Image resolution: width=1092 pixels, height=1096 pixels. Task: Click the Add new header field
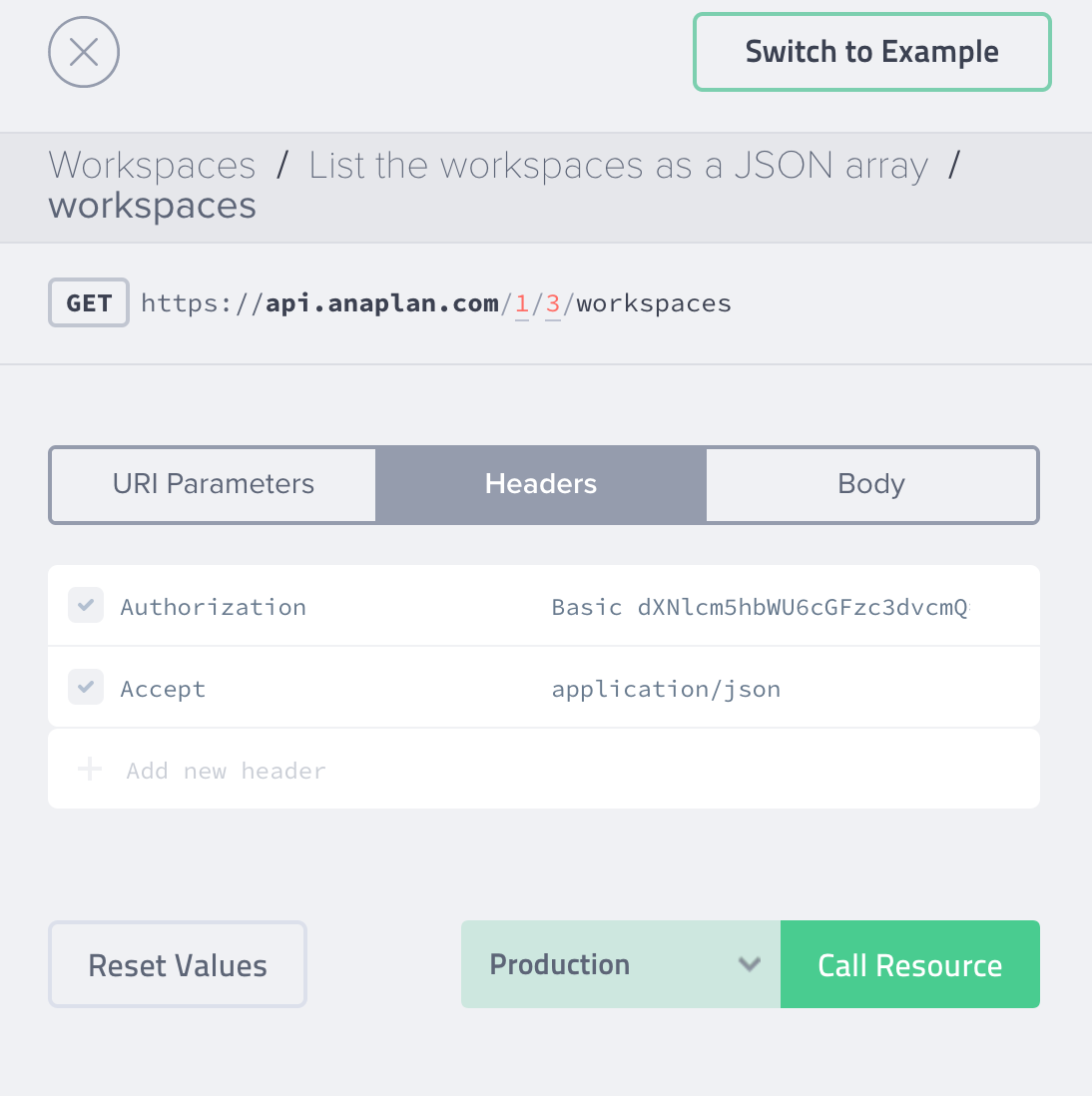click(x=544, y=770)
